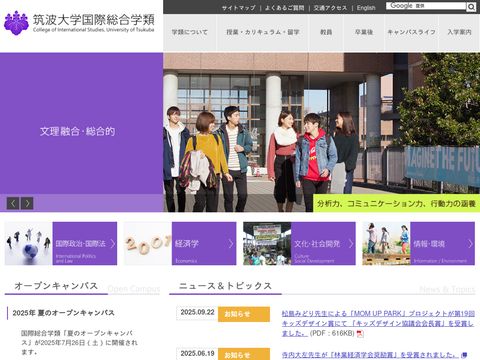Screen dimensions: 480x360
Task: Click date 2025.09.22
Action: (x=197, y=312)
